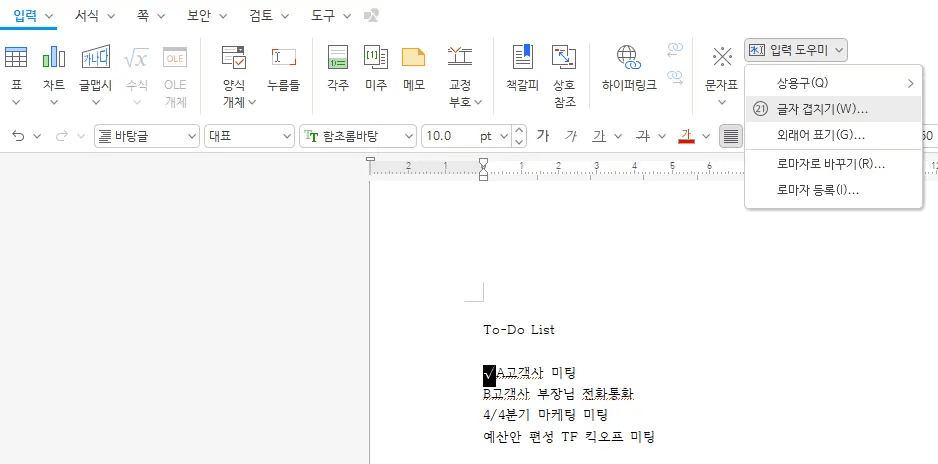Insert a 메모 note
Screen dimensions: 938x464
(x=413, y=58)
